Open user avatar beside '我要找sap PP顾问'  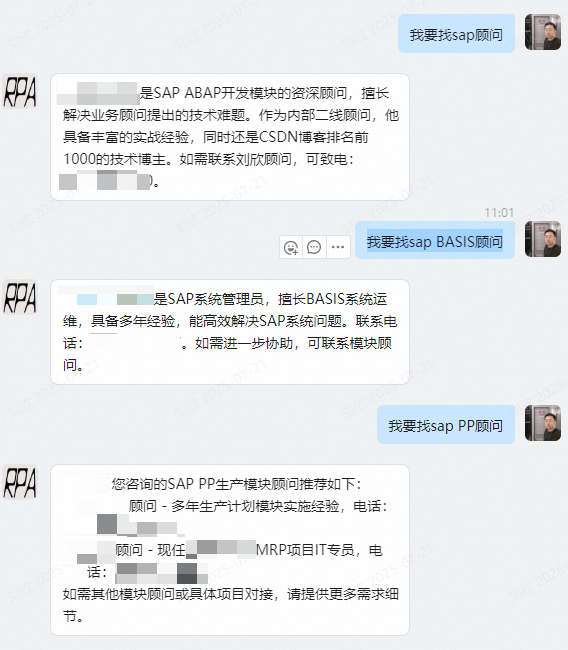tap(543, 423)
